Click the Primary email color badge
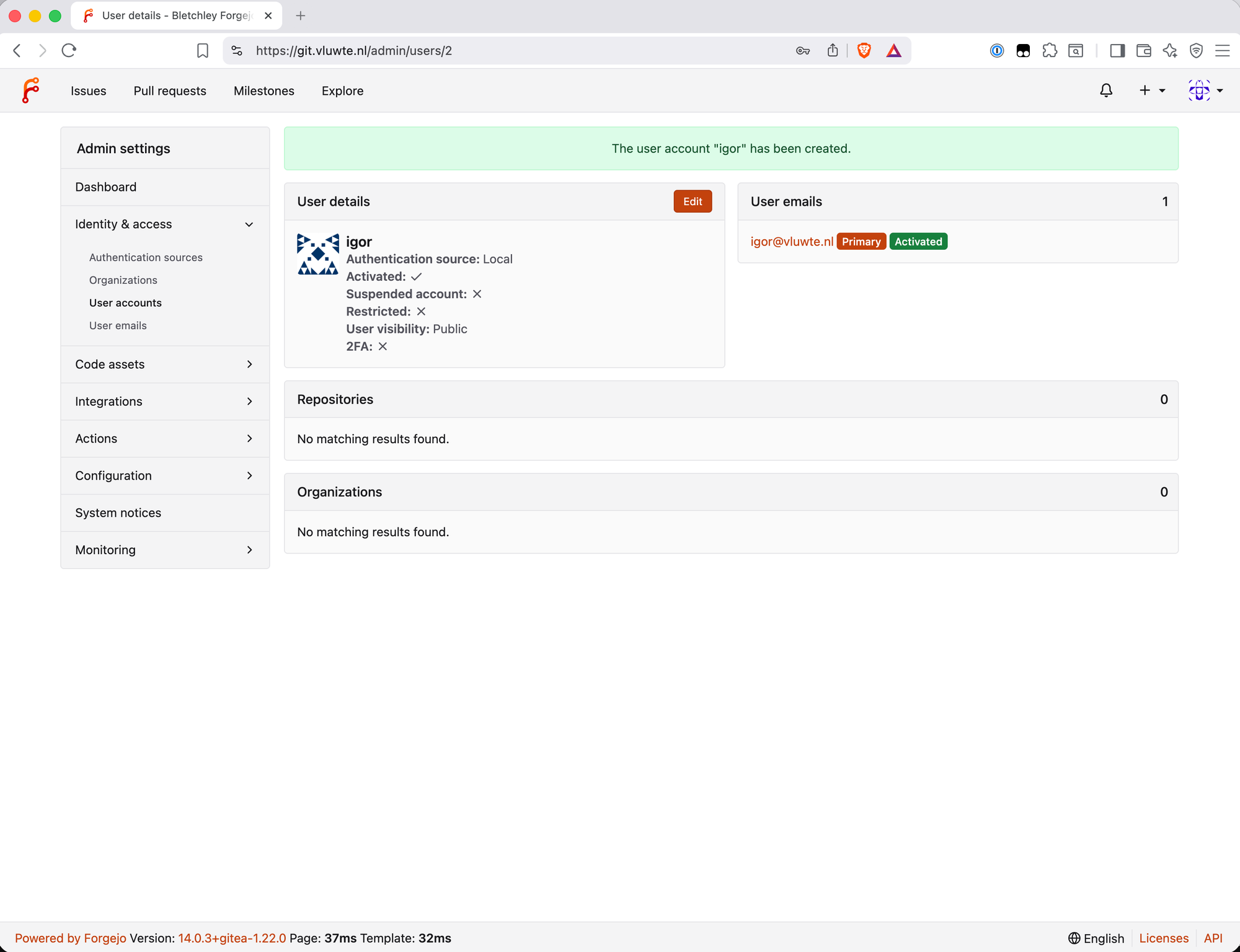The width and height of the screenshot is (1240, 952). pyautogui.click(x=861, y=241)
